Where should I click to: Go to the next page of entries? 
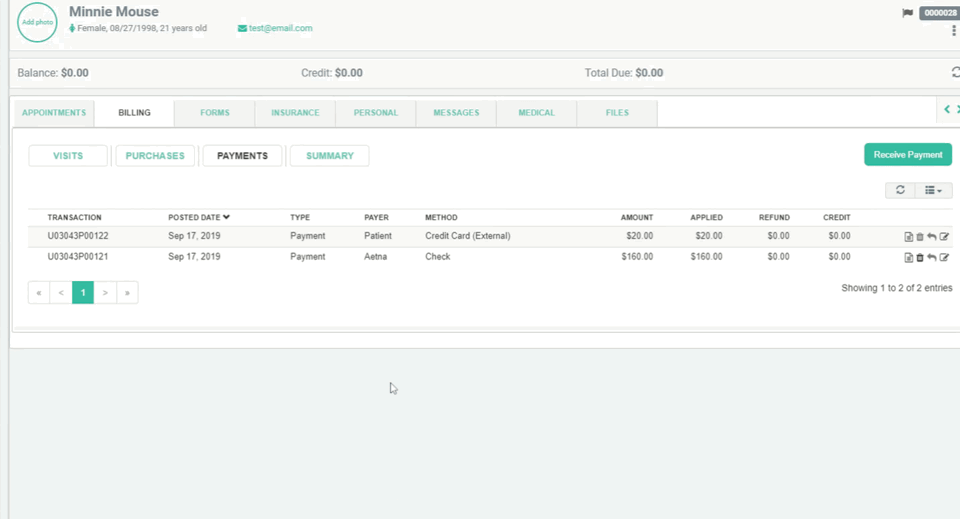click(x=105, y=293)
